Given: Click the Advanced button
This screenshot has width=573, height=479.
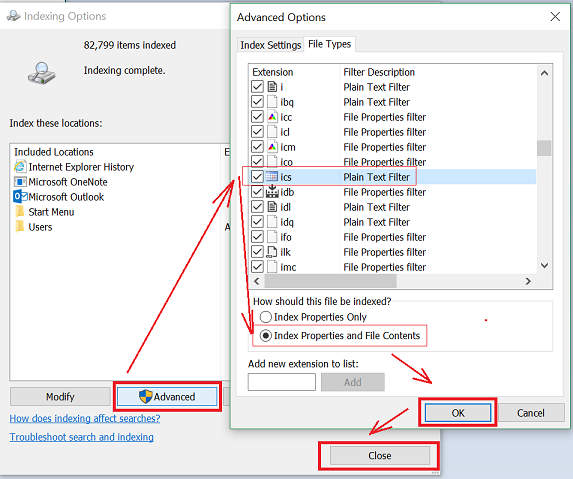Looking at the screenshot, I should [167, 396].
